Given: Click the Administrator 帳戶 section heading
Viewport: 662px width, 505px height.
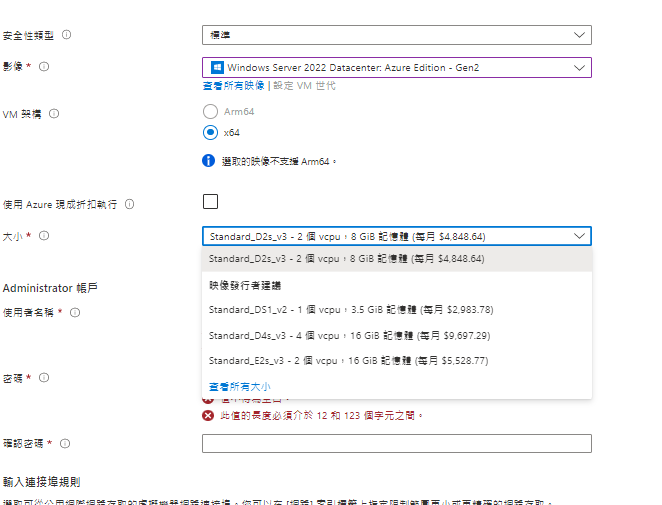Looking at the screenshot, I should coord(50,288).
